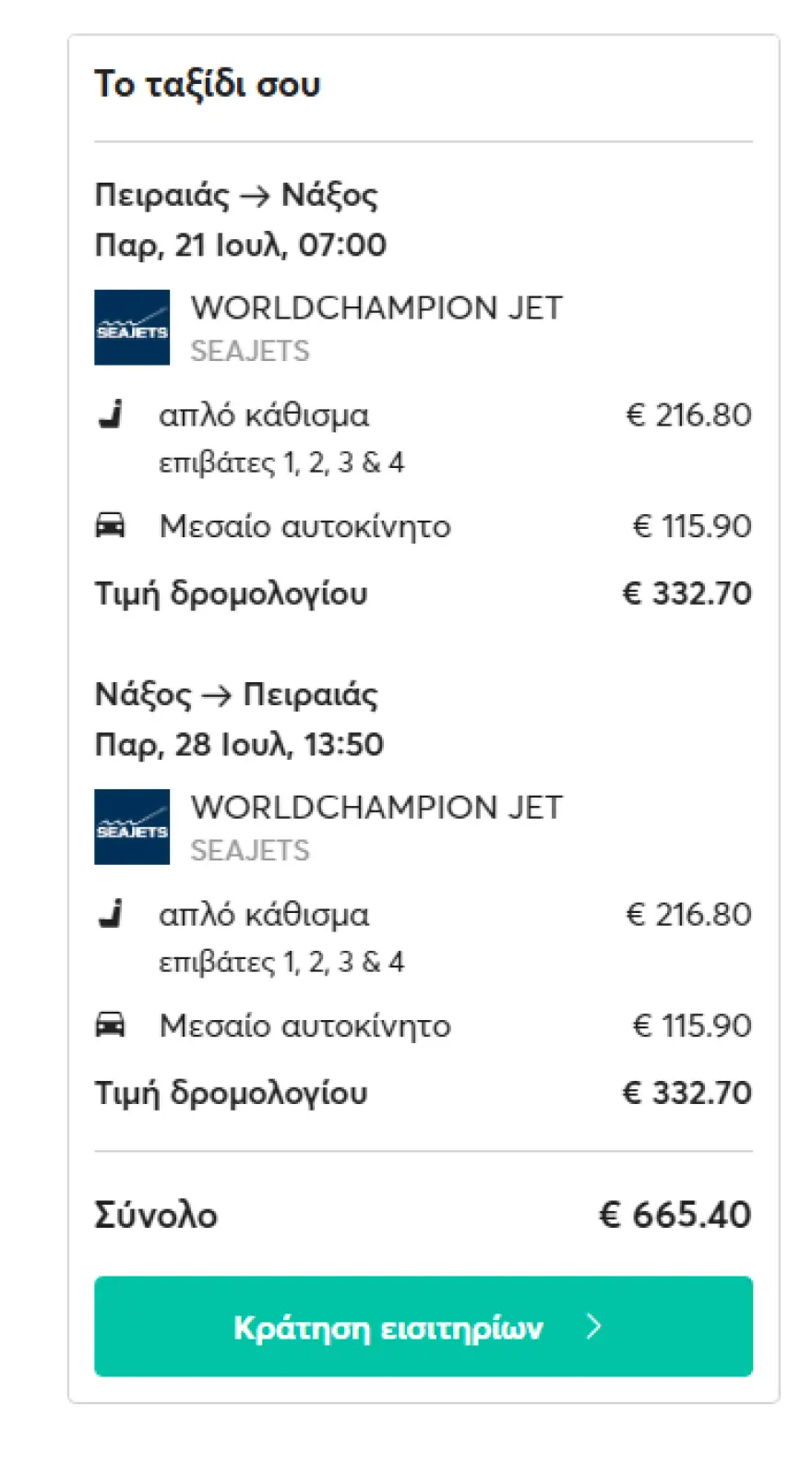Click the arrow icon in Νάξος → Πειραιάς
This screenshot has height=1465, width=812.
pos(217,696)
